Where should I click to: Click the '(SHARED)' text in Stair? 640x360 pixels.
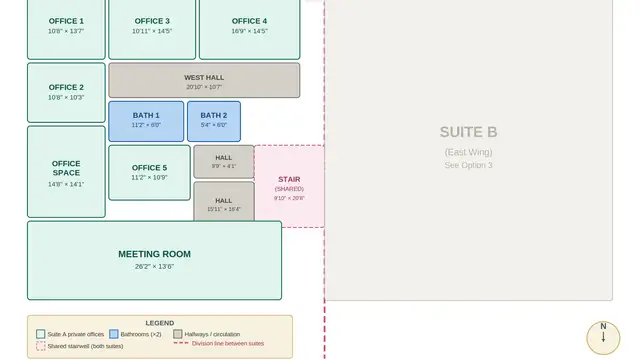[289, 189]
